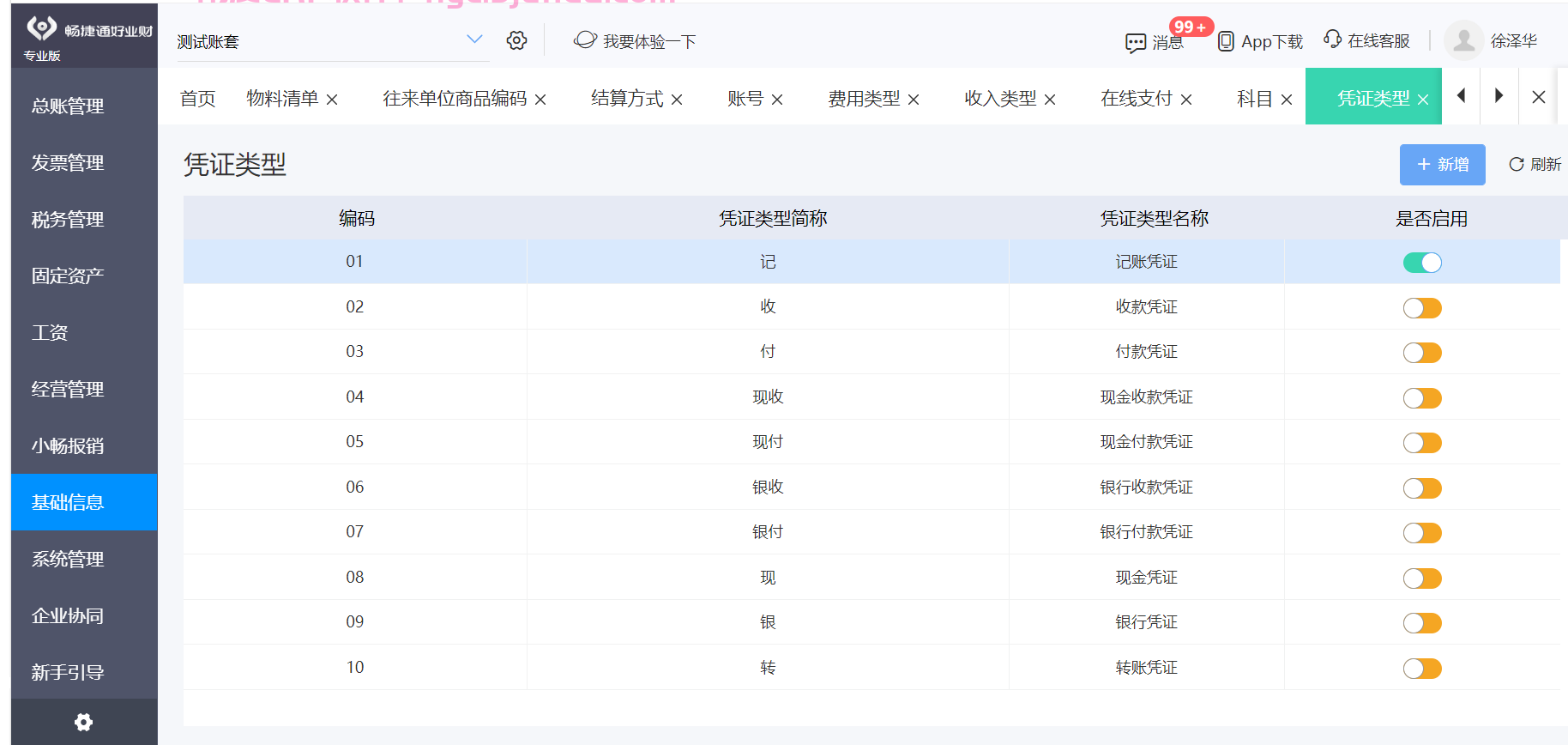Open sidebar bottom gear settings icon

coord(83,722)
